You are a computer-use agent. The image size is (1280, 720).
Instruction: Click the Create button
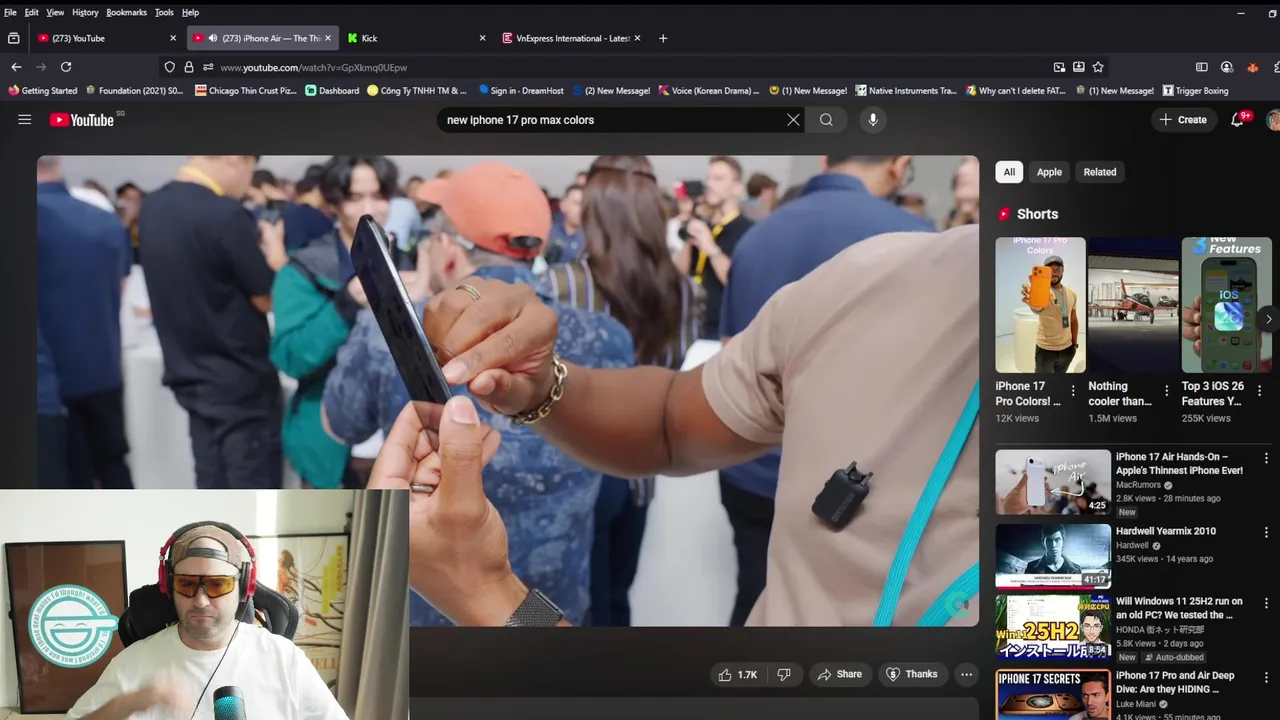[1183, 120]
